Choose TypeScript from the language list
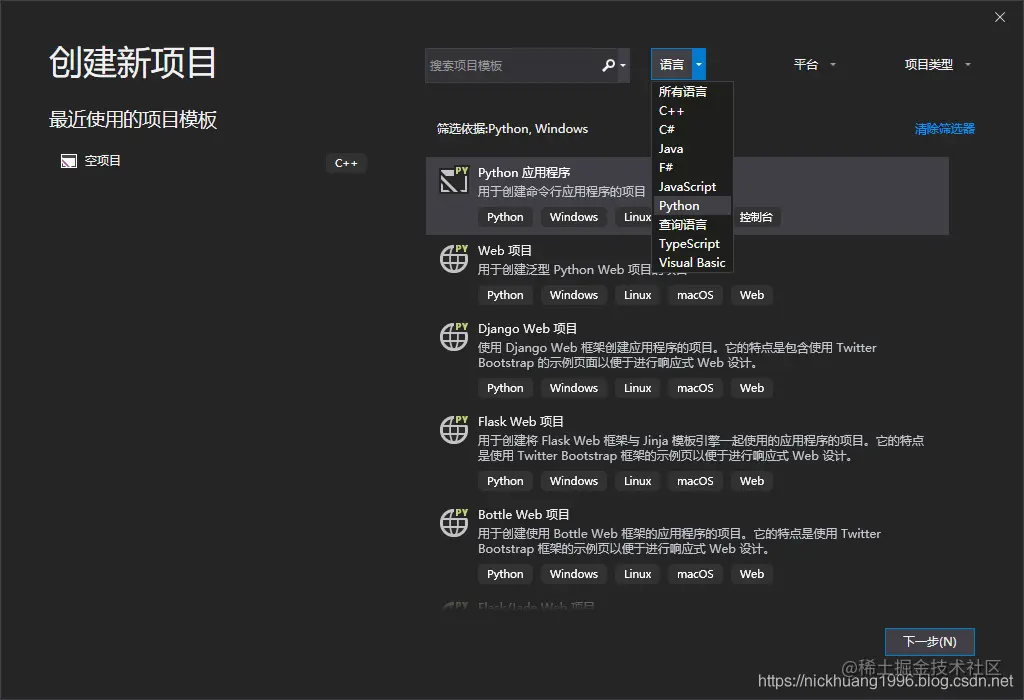The image size is (1024, 700). tap(692, 244)
